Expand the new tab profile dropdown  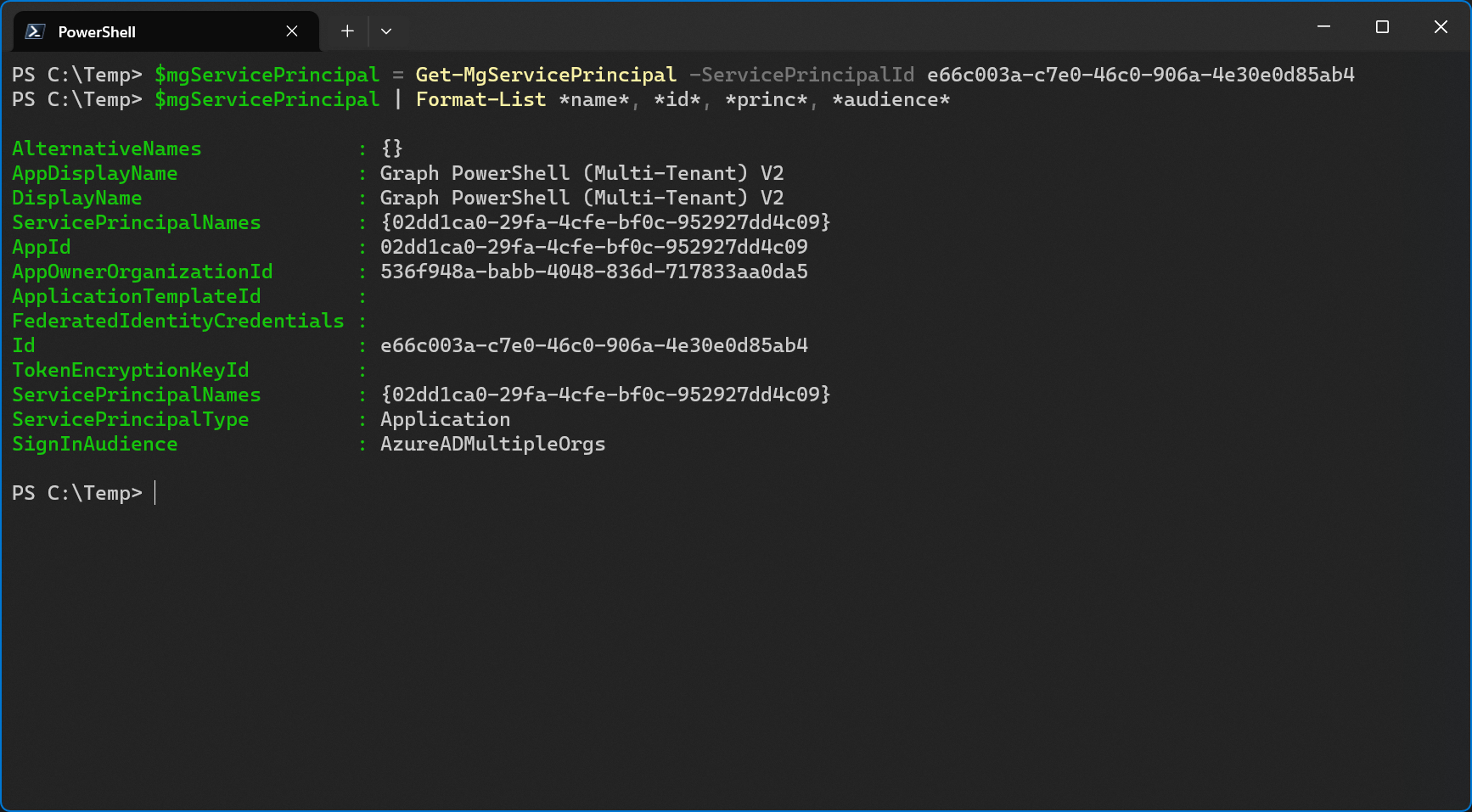386,31
